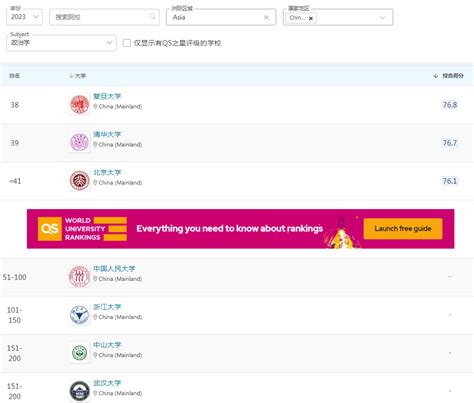Click the 复旦大学 logo
474x403 pixels.
[79, 104]
